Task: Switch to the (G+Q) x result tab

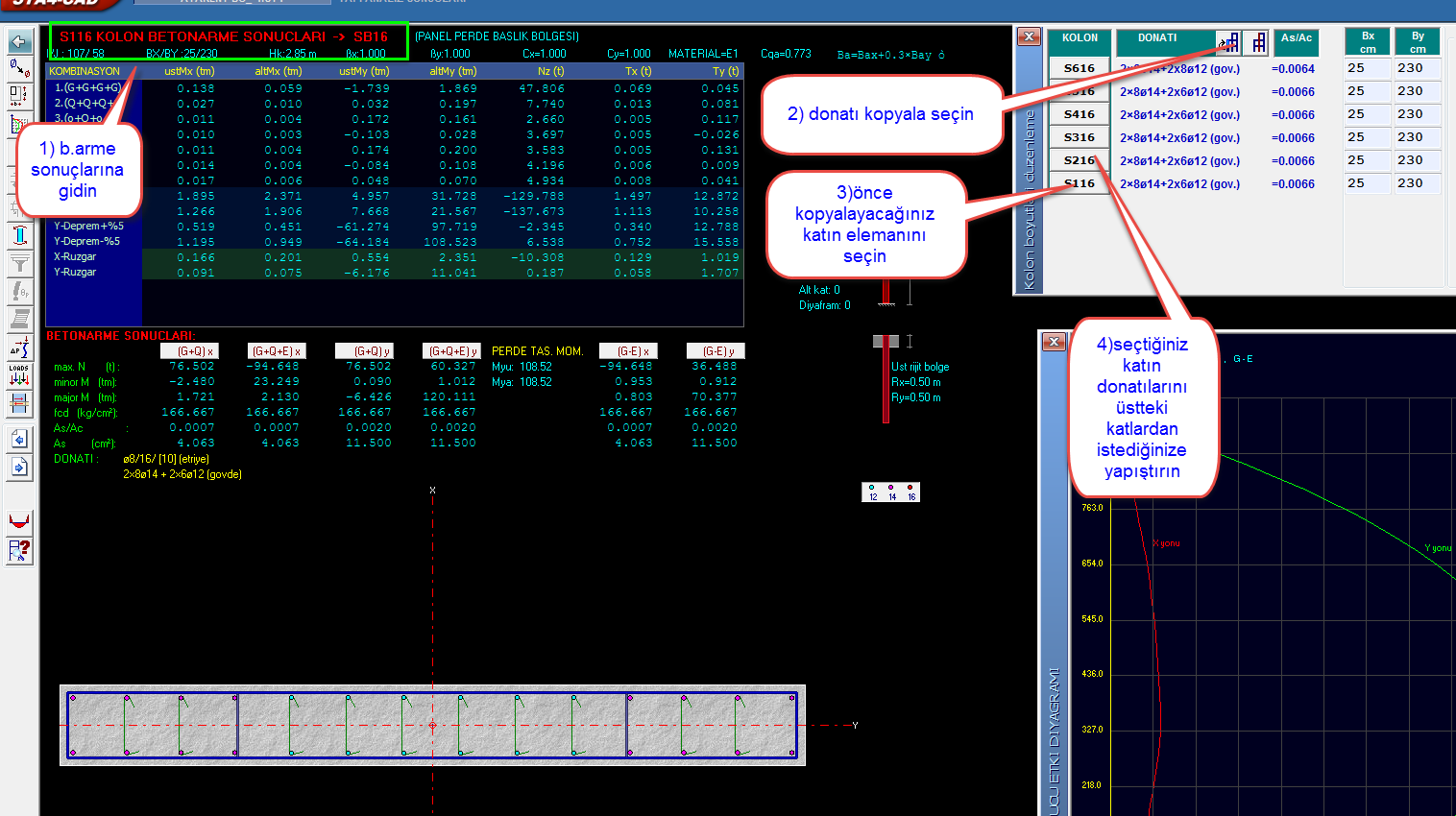Action: tap(188, 351)
